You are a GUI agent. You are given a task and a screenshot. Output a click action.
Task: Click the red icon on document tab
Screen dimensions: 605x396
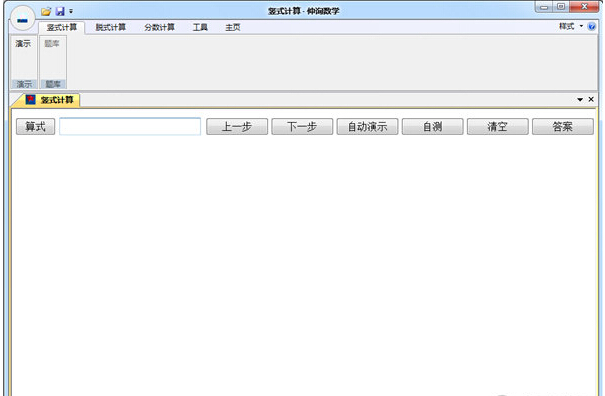point(30,100)
